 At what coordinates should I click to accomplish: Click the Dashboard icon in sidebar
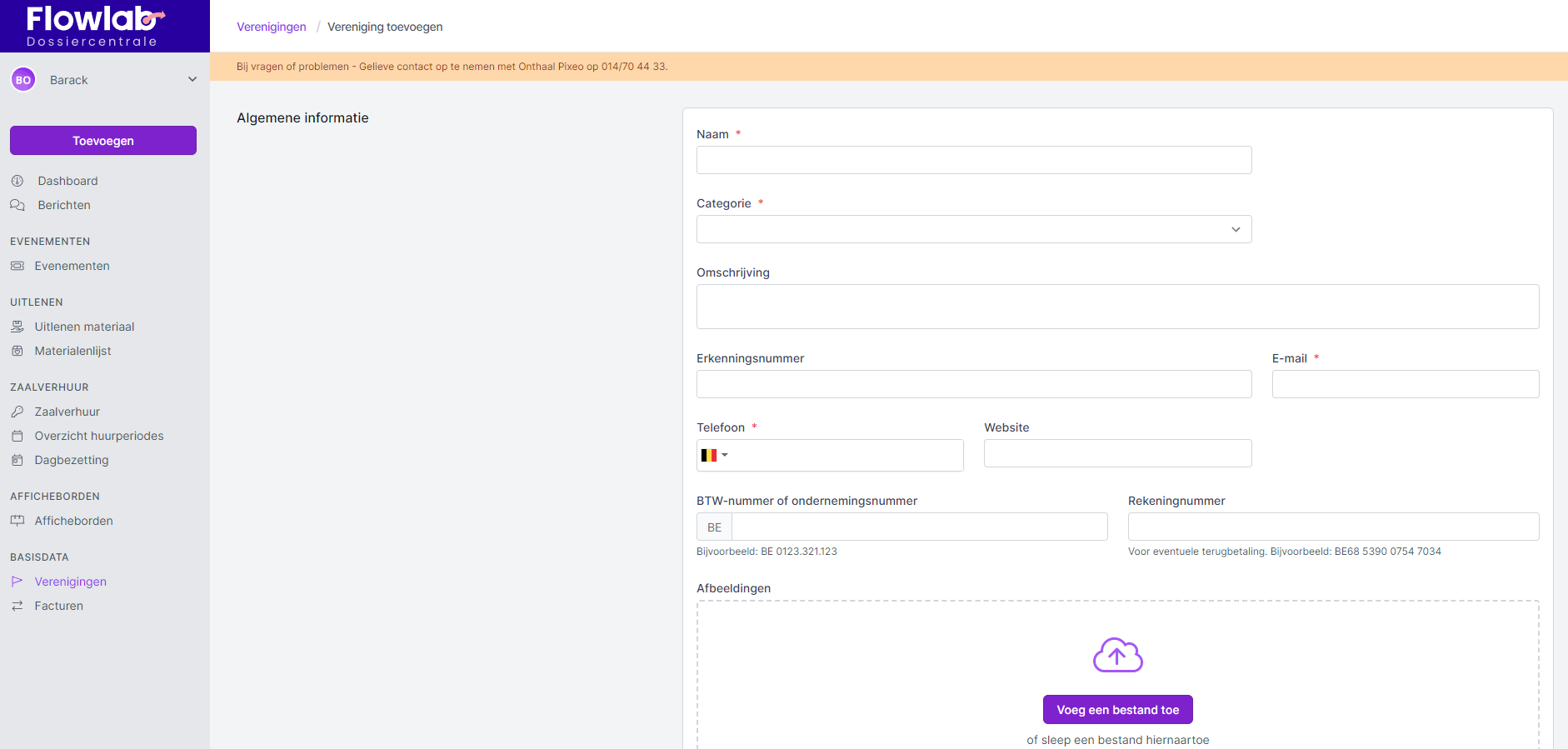click(17, 181)
